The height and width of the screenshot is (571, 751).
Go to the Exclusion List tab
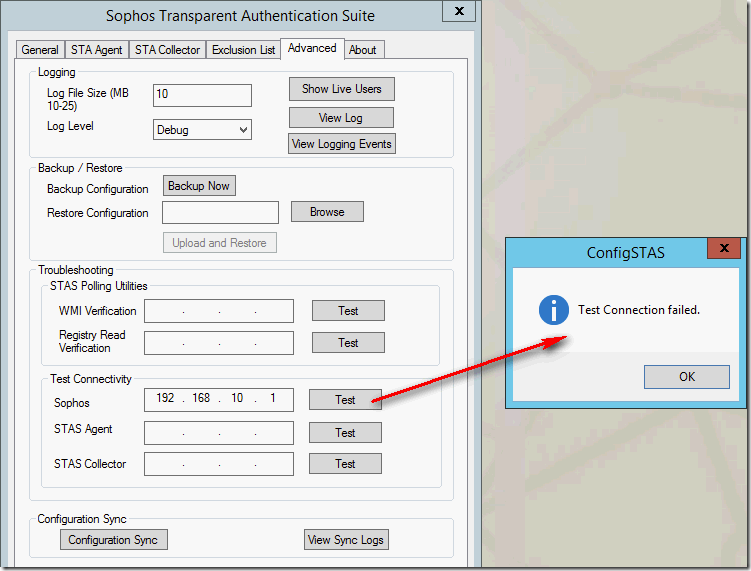[x=243, y=50]
